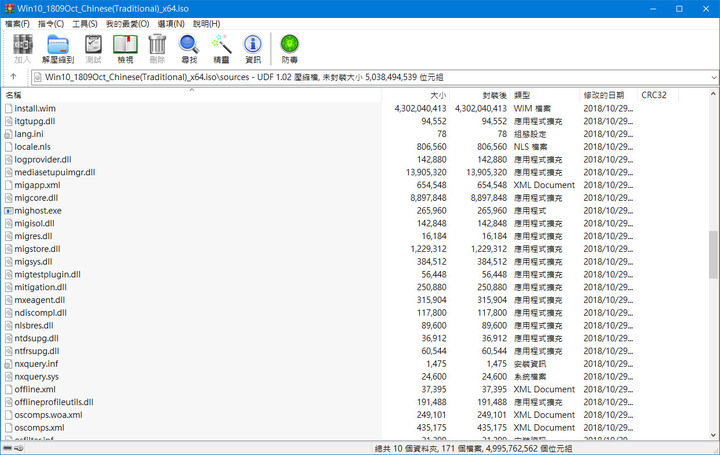Viewport: 720px width, 455px height.
Task: Click the WinRAR title bar app icon
Action: point(9,9)
